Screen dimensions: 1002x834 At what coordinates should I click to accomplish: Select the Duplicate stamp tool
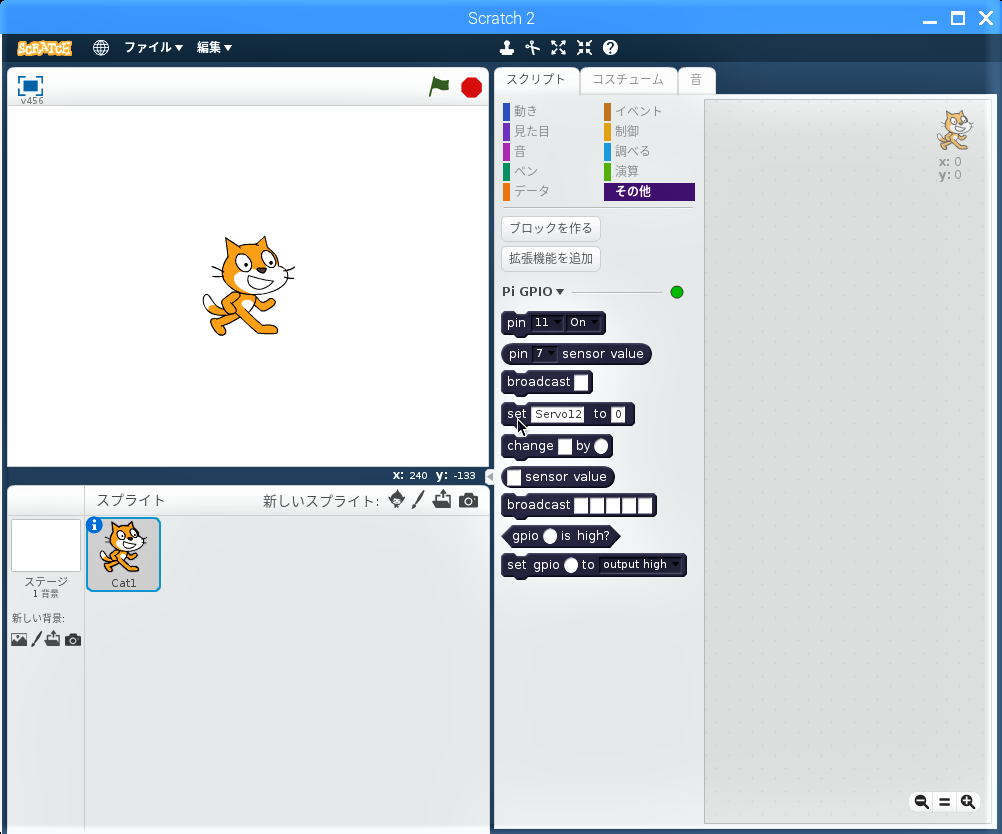tap(507, 47)
